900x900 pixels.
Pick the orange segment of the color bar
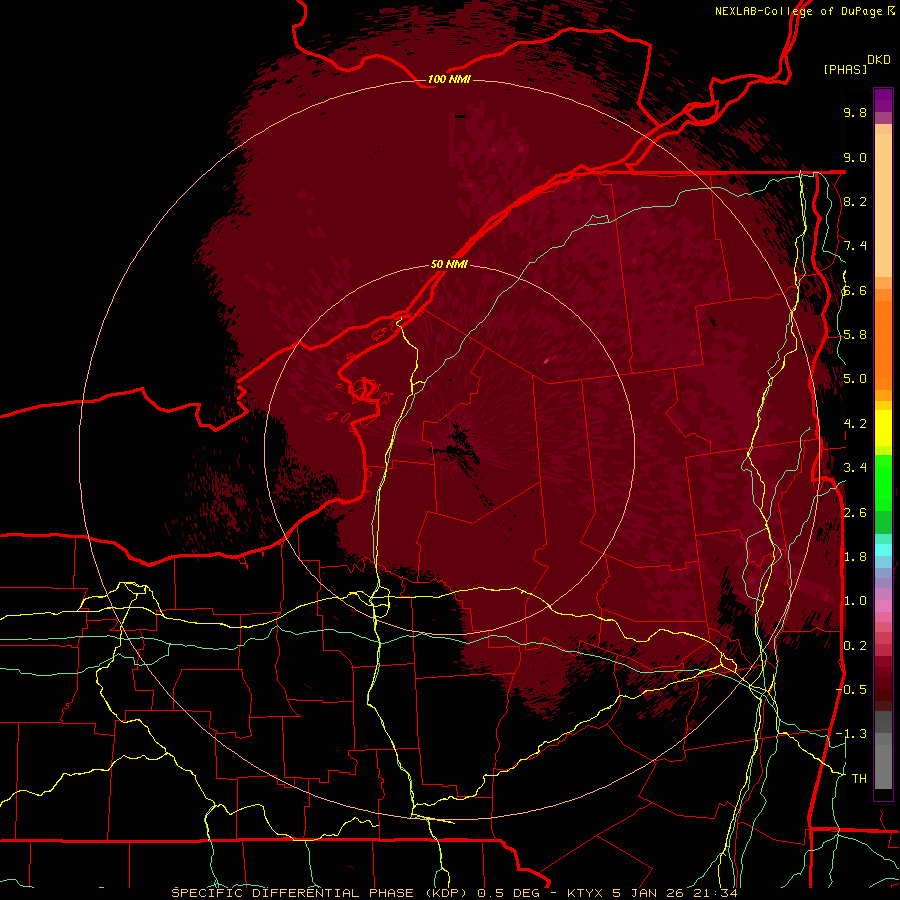point(883,344)
